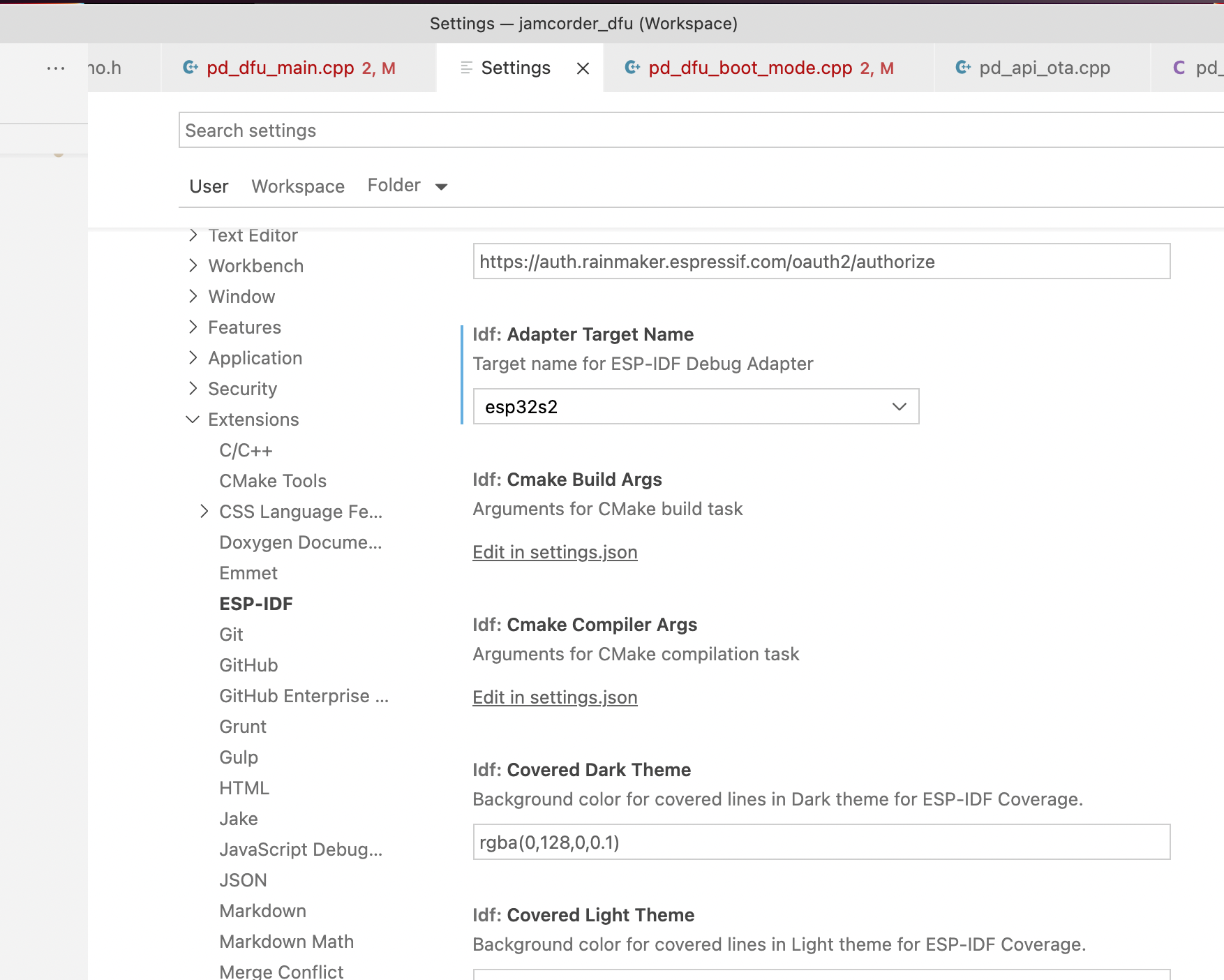The height and width of the screenshot is (980, 1224).
Task: Select ESP-IDF in the extensions list
Action: pos(256,603)
